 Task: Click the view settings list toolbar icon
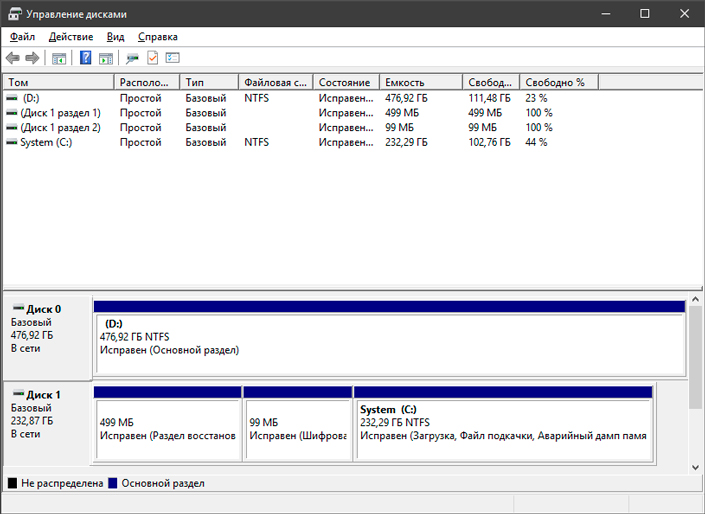[x=173, y=58]
